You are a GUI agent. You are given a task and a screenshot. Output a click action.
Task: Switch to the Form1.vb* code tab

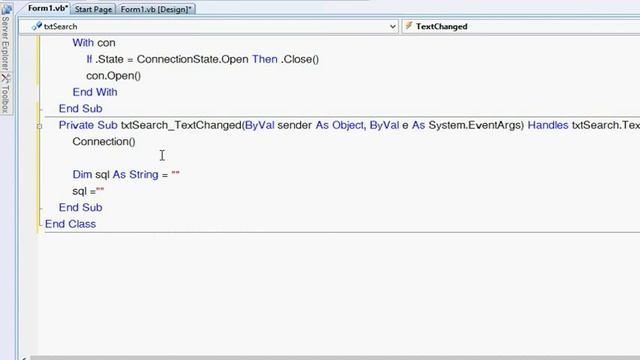point(47,9)
